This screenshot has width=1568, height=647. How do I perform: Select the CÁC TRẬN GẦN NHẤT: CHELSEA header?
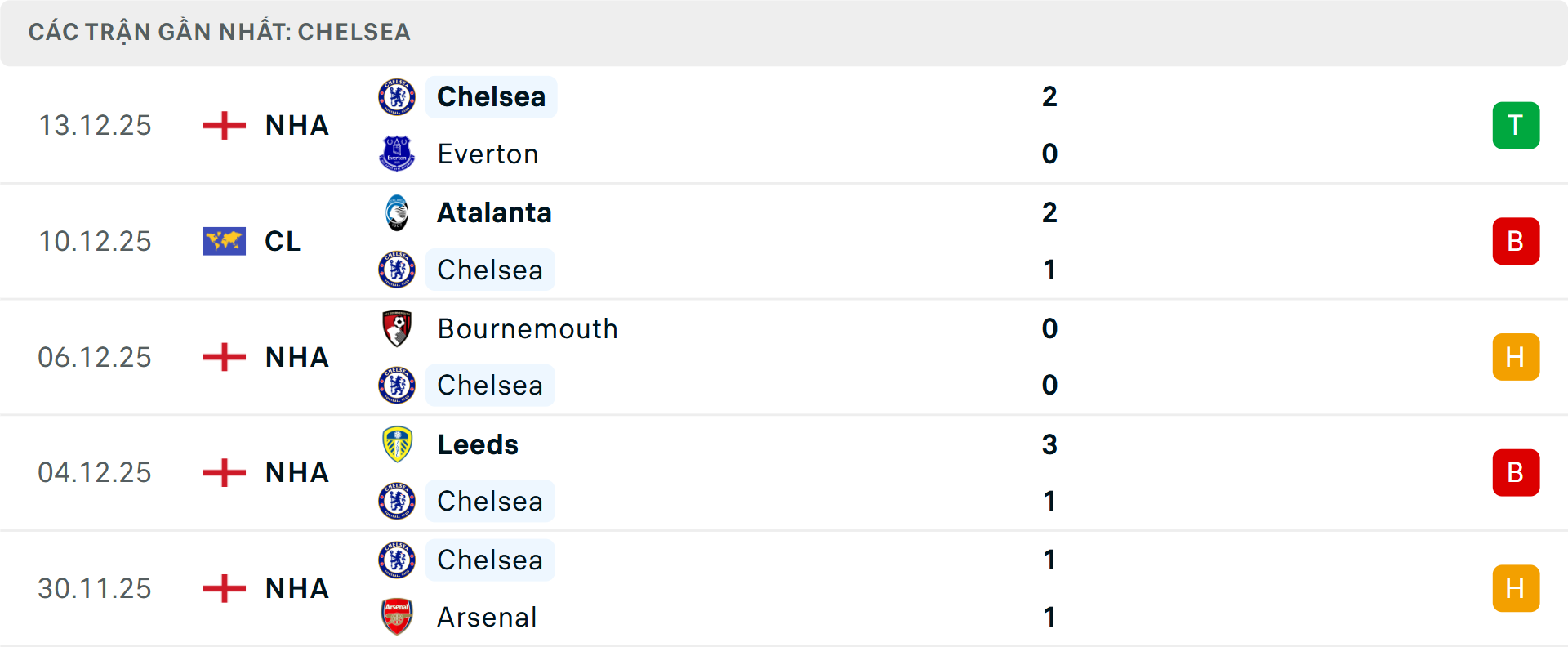tap(220, 32)
